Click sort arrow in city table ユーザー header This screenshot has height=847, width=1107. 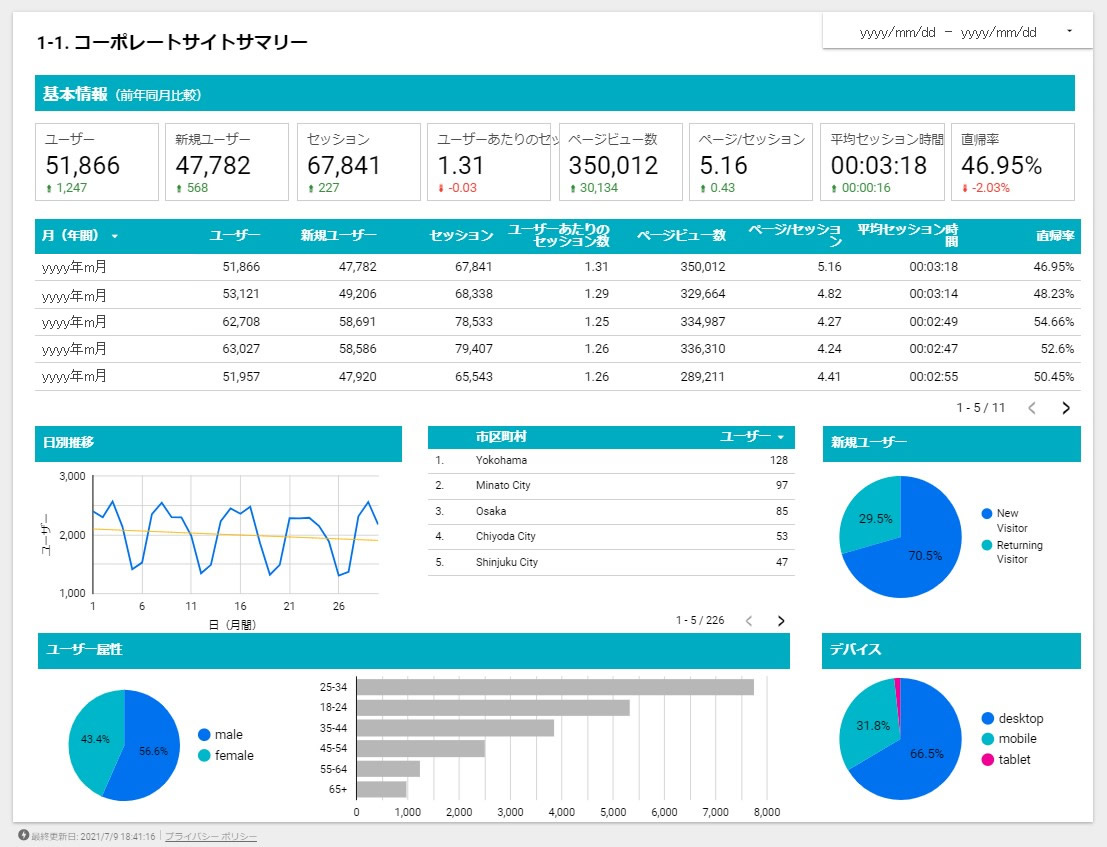tap(781, 438)
